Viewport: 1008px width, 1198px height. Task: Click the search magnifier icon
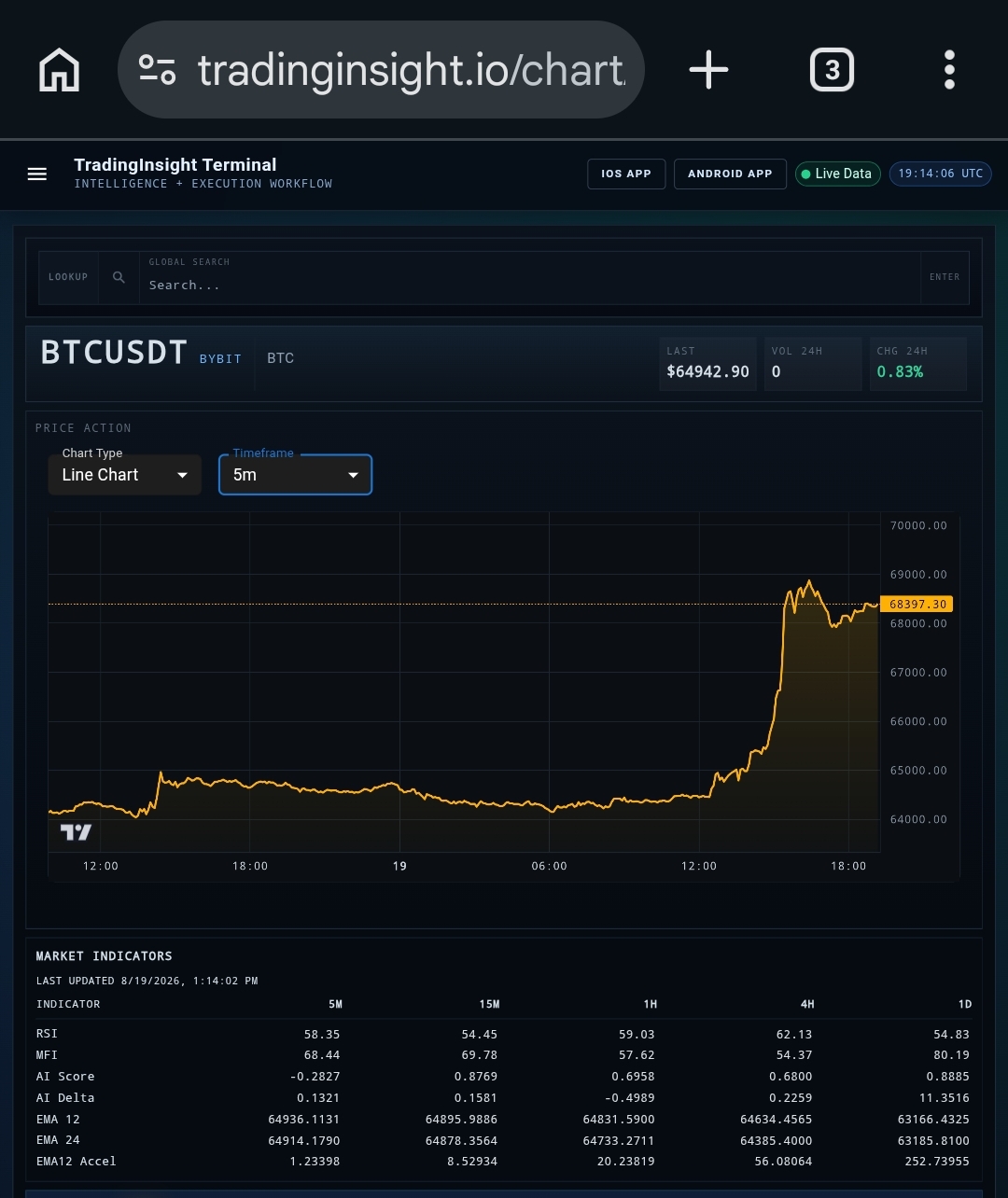click(119, 277)
